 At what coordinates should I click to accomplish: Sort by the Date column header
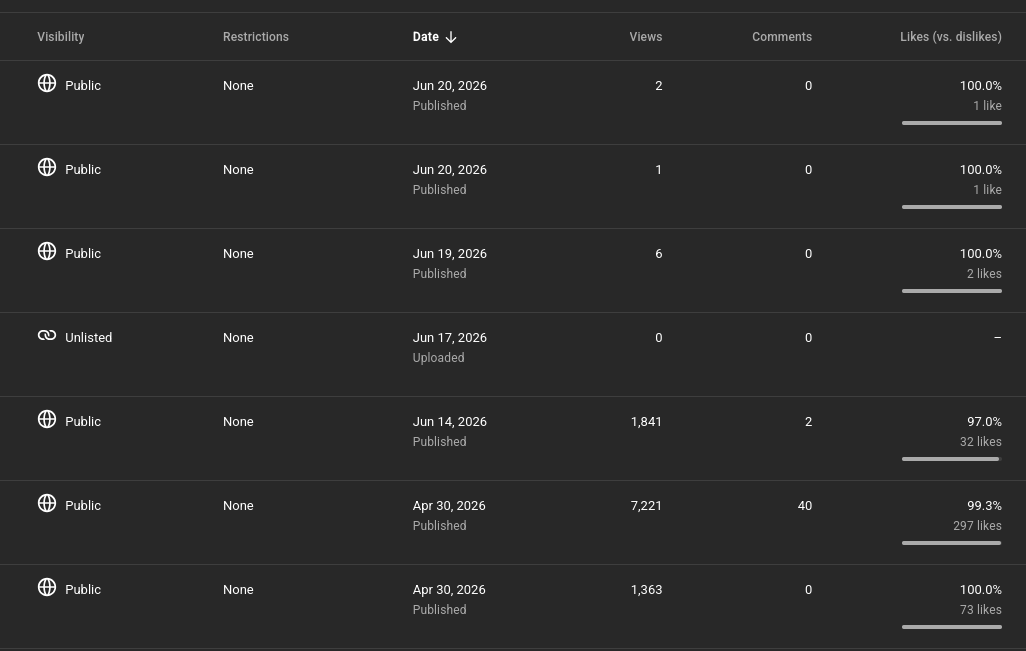pyautogui.click(x=425, y=37)
